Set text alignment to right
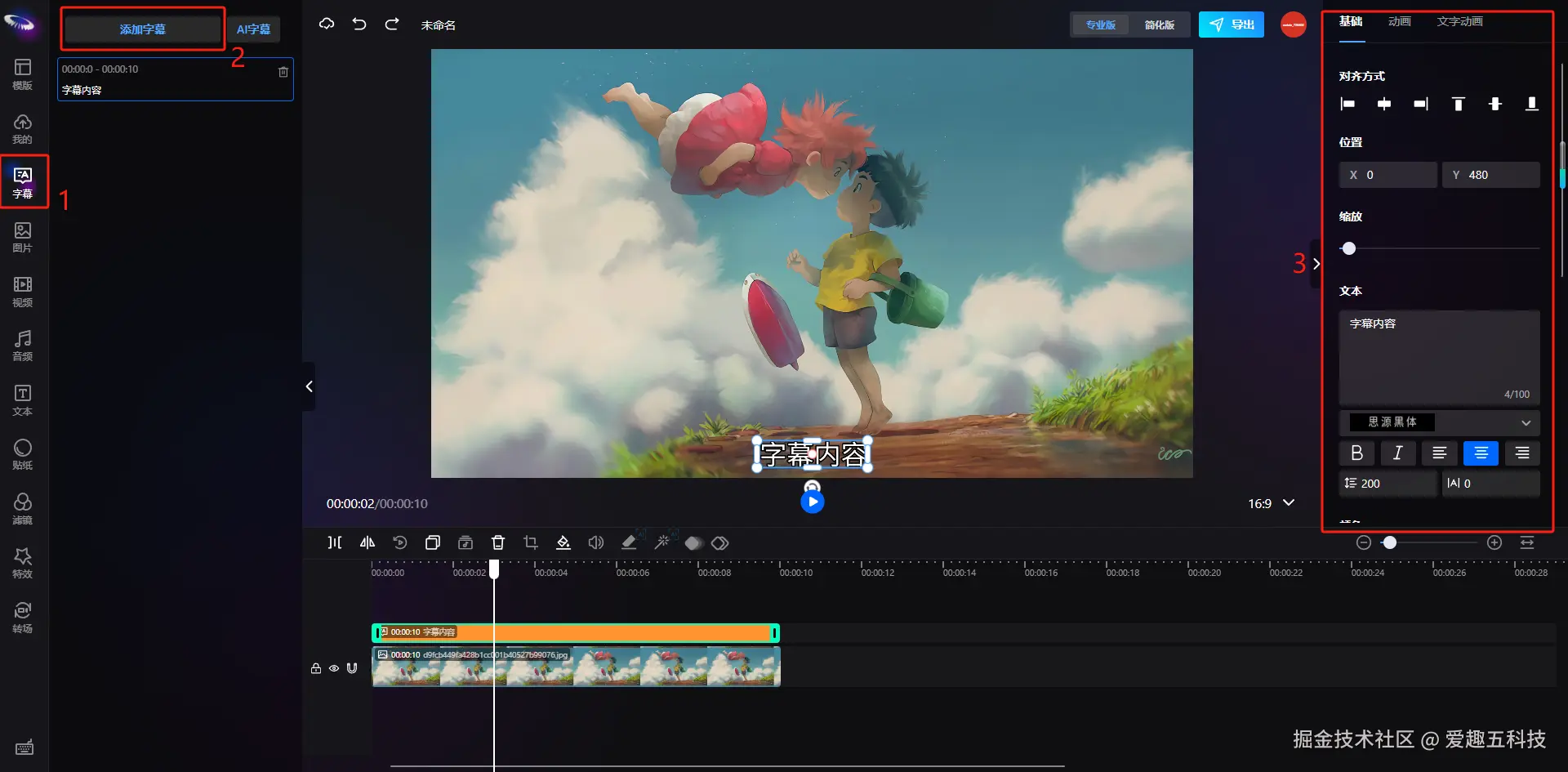Image resolution: width=1568 pixels, height=772 pixels. (x=1522, y=453)
